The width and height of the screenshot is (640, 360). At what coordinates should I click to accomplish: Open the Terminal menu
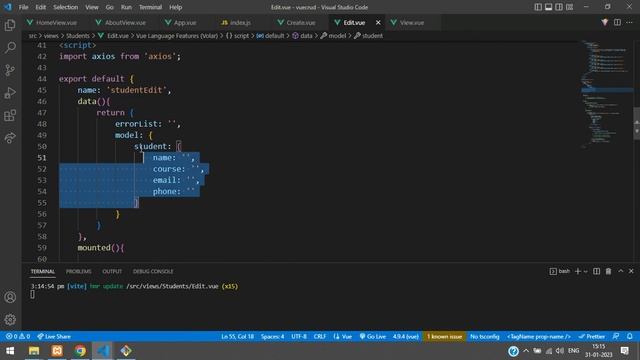150,7
